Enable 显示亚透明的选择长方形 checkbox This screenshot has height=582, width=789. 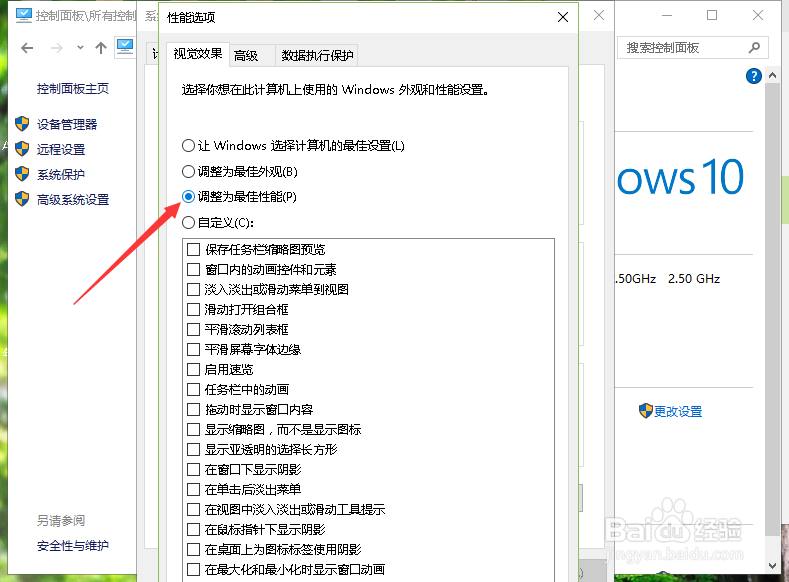(x=193, y=449)
